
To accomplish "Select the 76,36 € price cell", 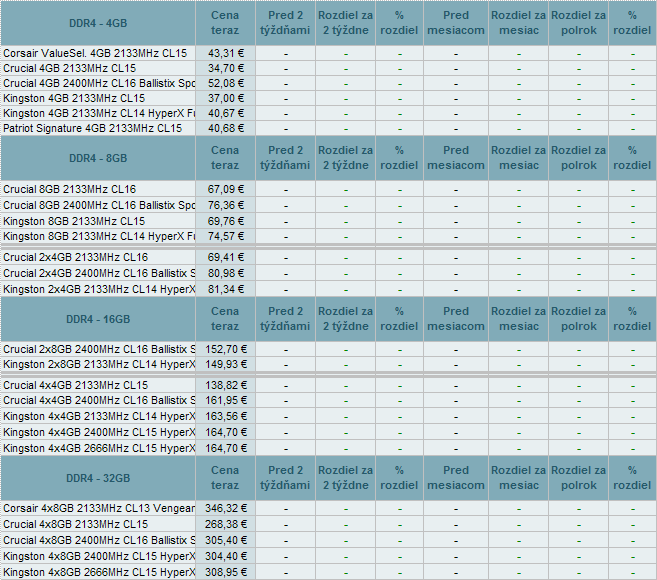I will [x=225, y=205].
